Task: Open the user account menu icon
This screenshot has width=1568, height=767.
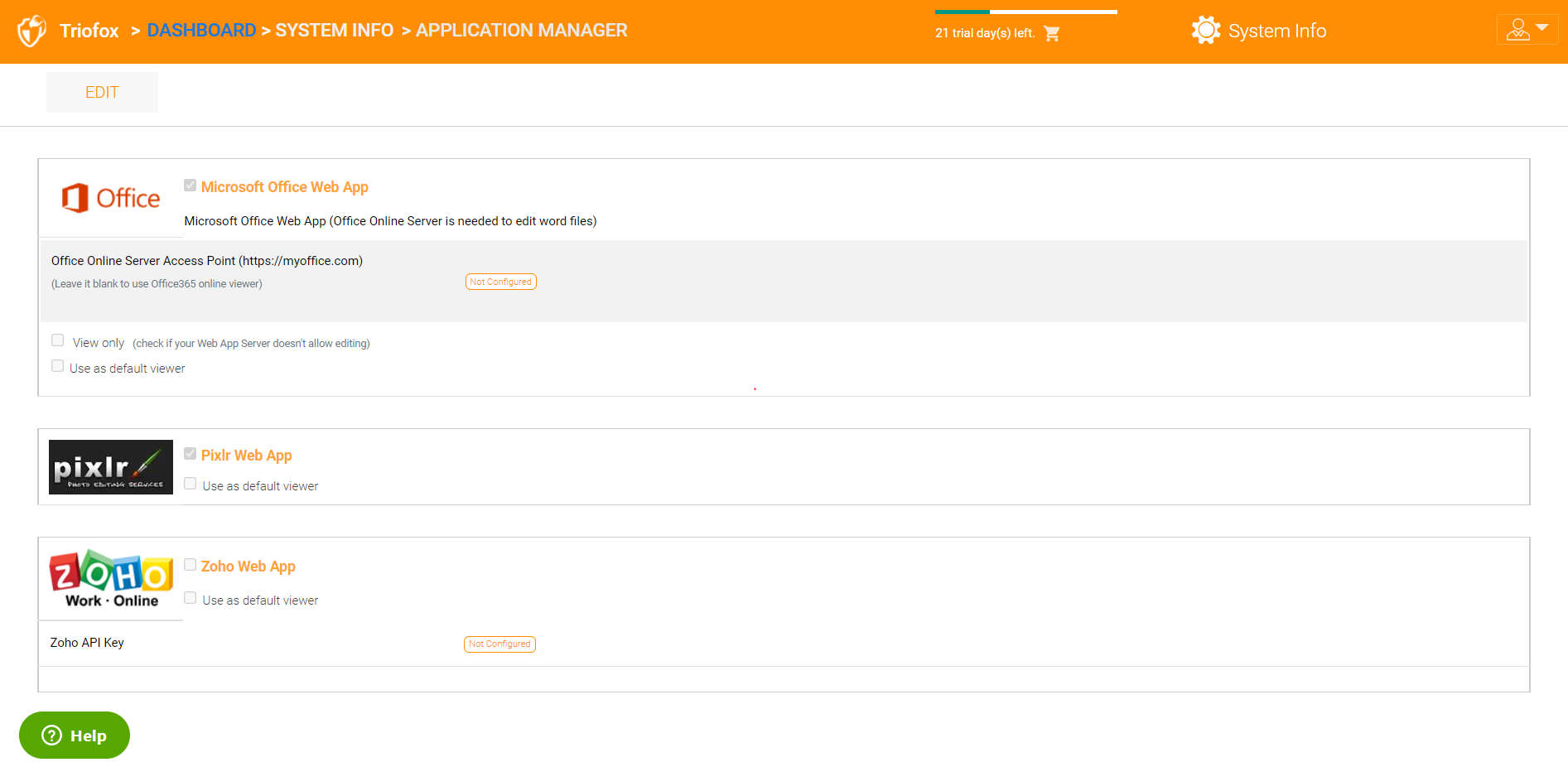Action: 1527,30
